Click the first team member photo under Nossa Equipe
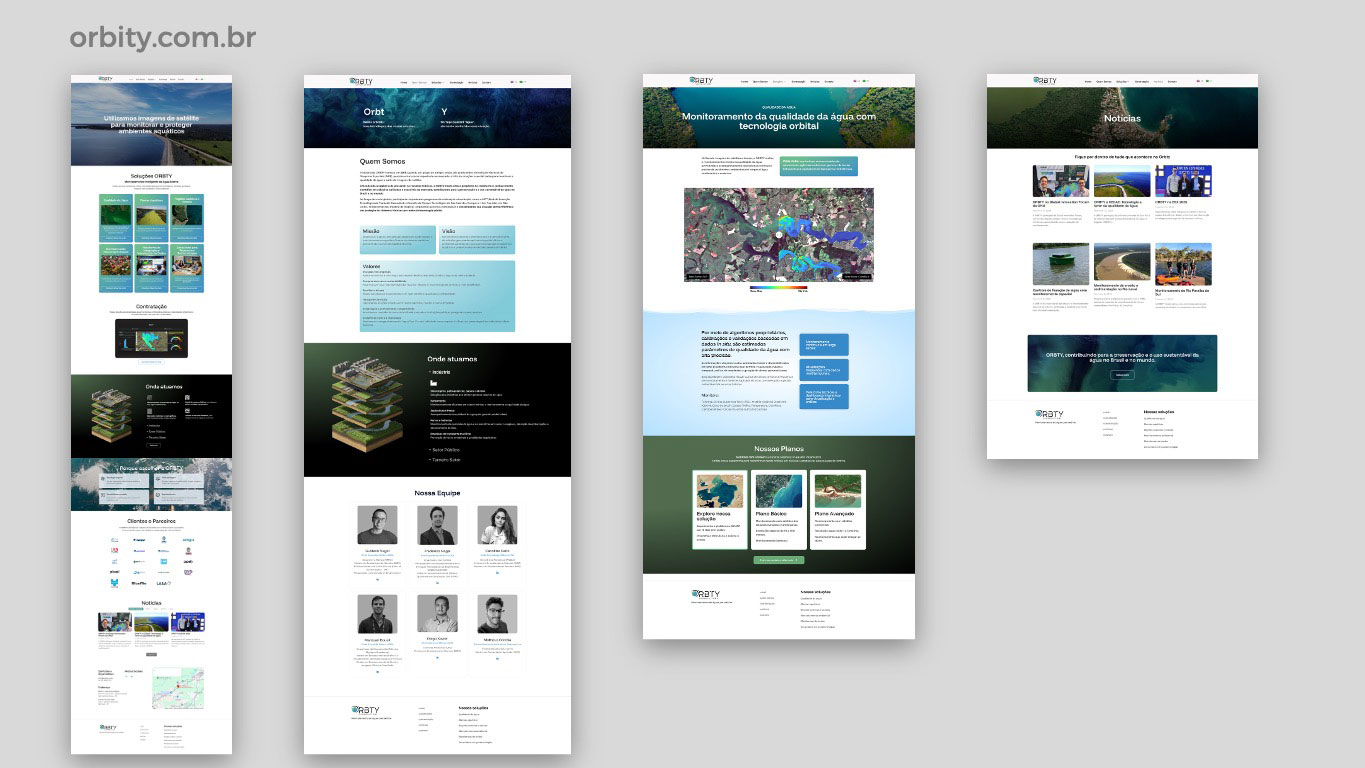This screenshot has height=768, width=1365. (x=377, y=525)
